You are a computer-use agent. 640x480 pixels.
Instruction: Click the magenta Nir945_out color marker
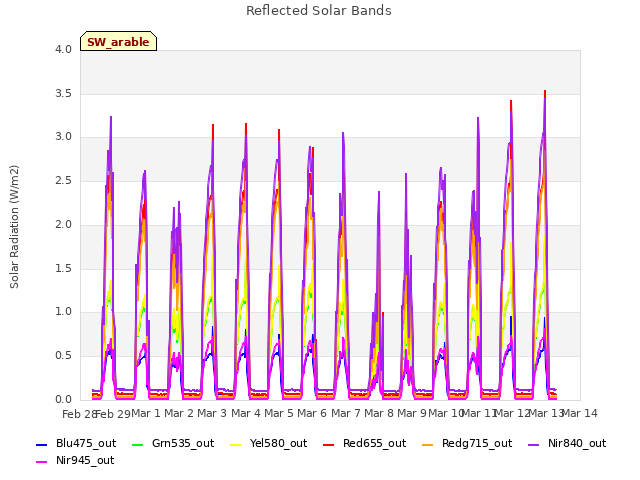(x=42, y=462)
